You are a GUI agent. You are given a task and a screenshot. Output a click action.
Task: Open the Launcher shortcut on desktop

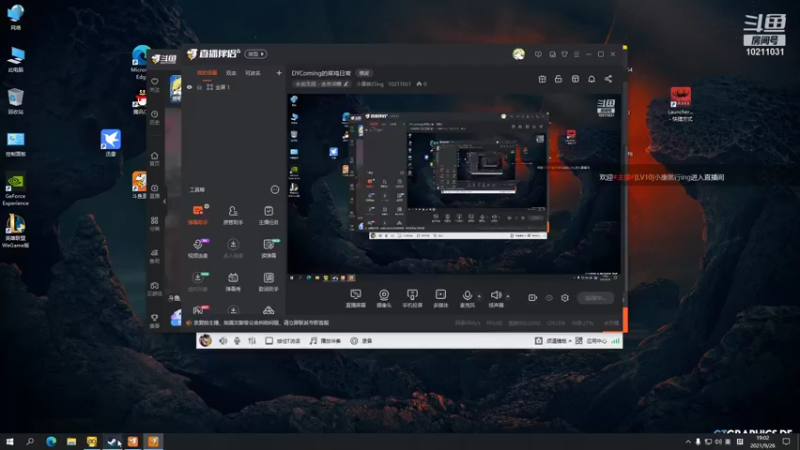(x=680, y=105)
